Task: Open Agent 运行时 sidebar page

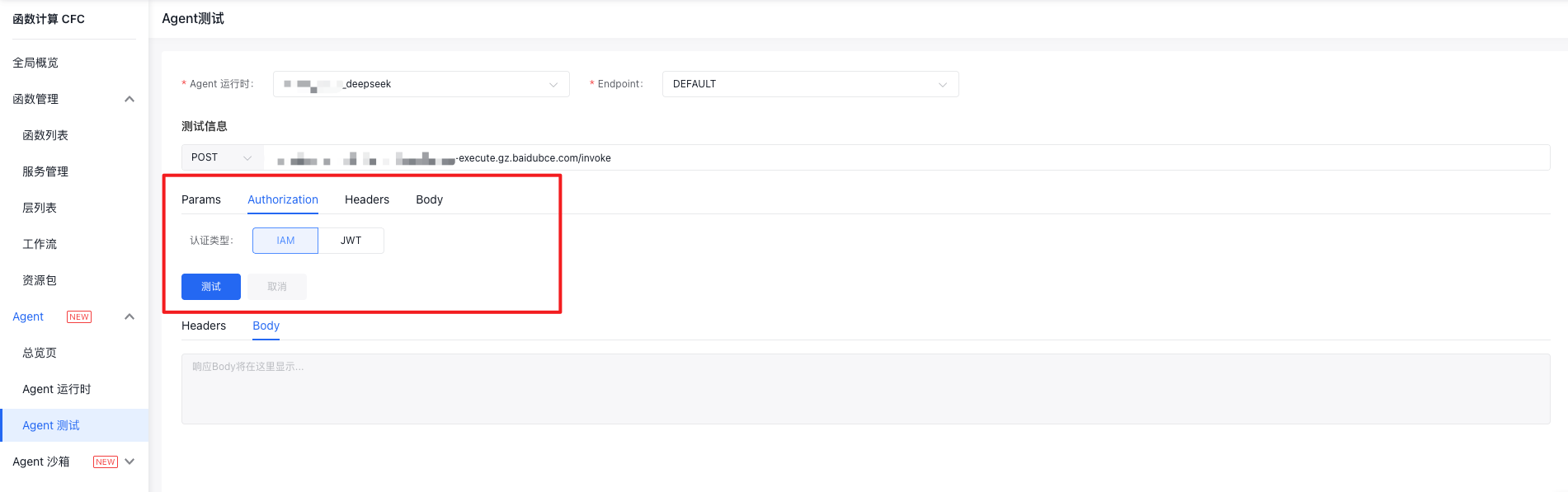Action: pyautogui.click(x=57, y=389)
